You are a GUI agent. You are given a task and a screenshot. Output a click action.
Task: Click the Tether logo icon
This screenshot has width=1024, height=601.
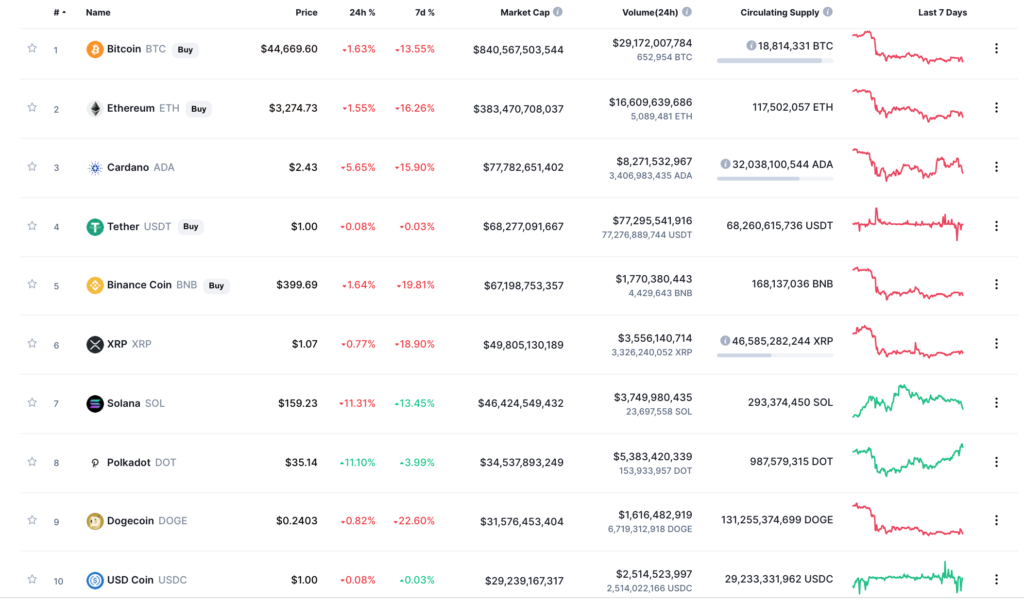coord(95,227)
